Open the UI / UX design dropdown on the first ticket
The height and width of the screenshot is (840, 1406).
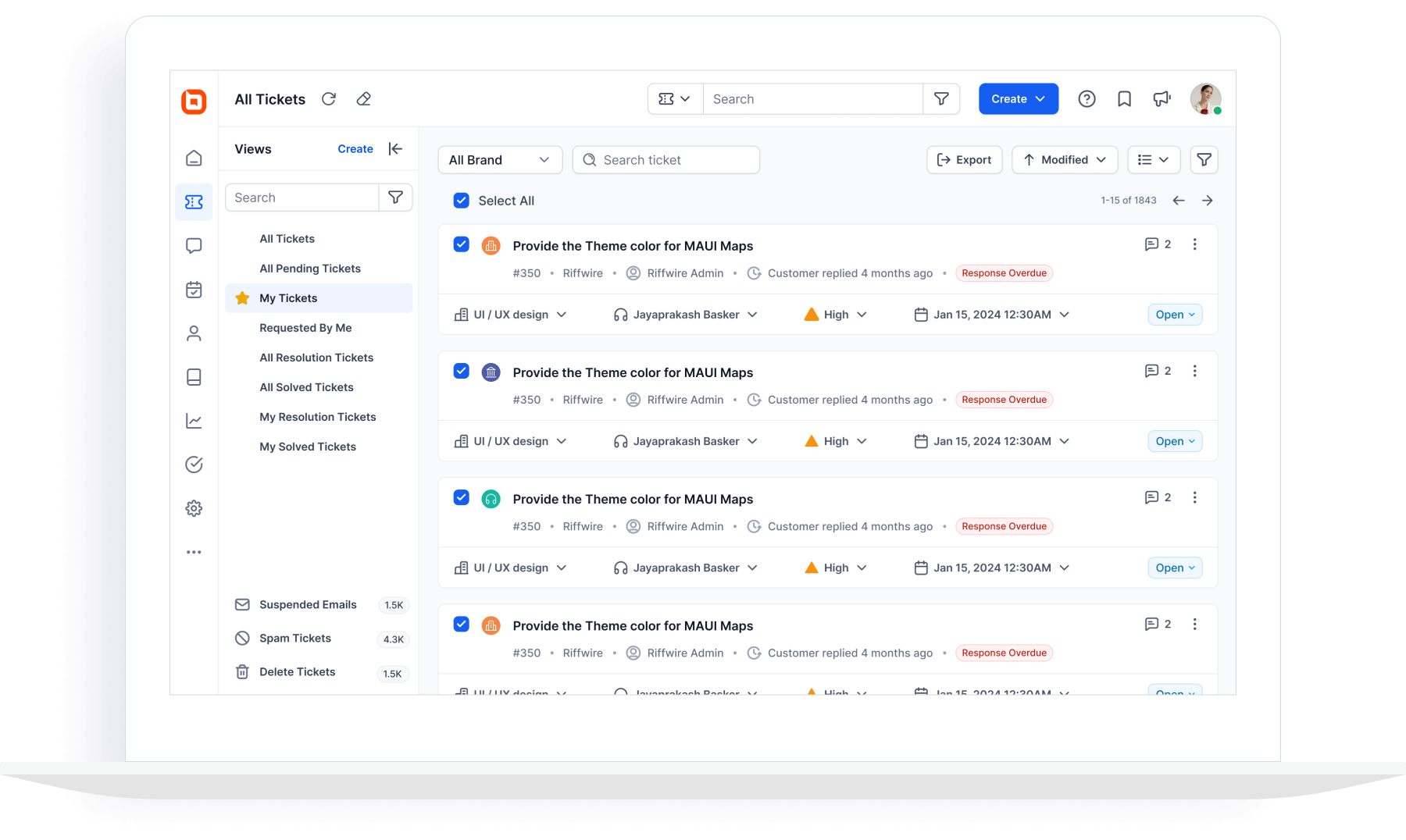511,315
